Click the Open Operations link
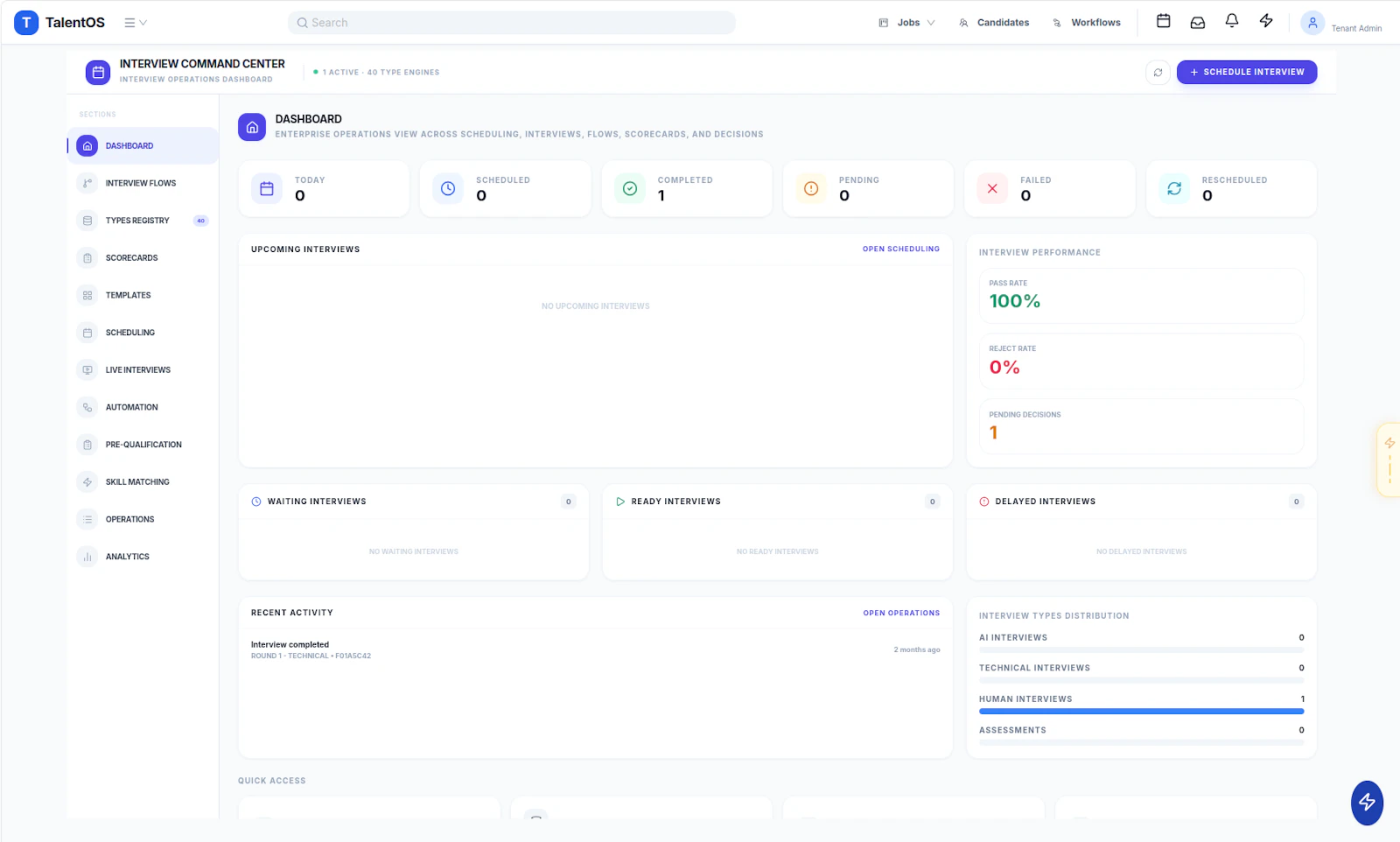The image size is (1400, 842). [901, 614]
